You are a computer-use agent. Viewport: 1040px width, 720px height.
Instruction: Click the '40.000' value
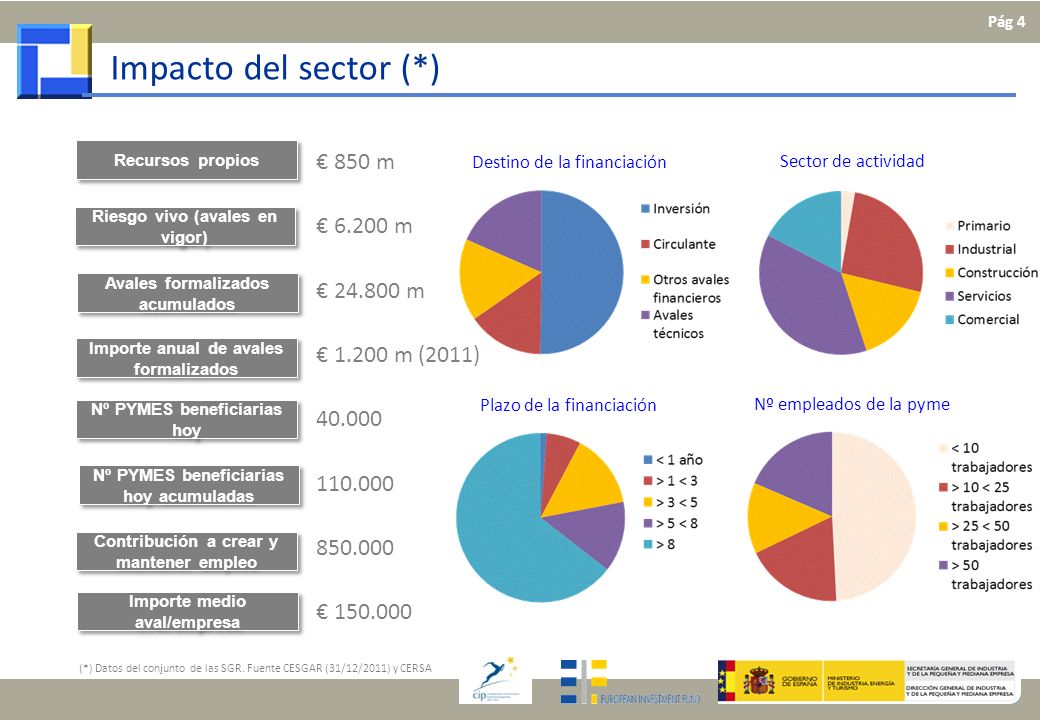(349, 419)
